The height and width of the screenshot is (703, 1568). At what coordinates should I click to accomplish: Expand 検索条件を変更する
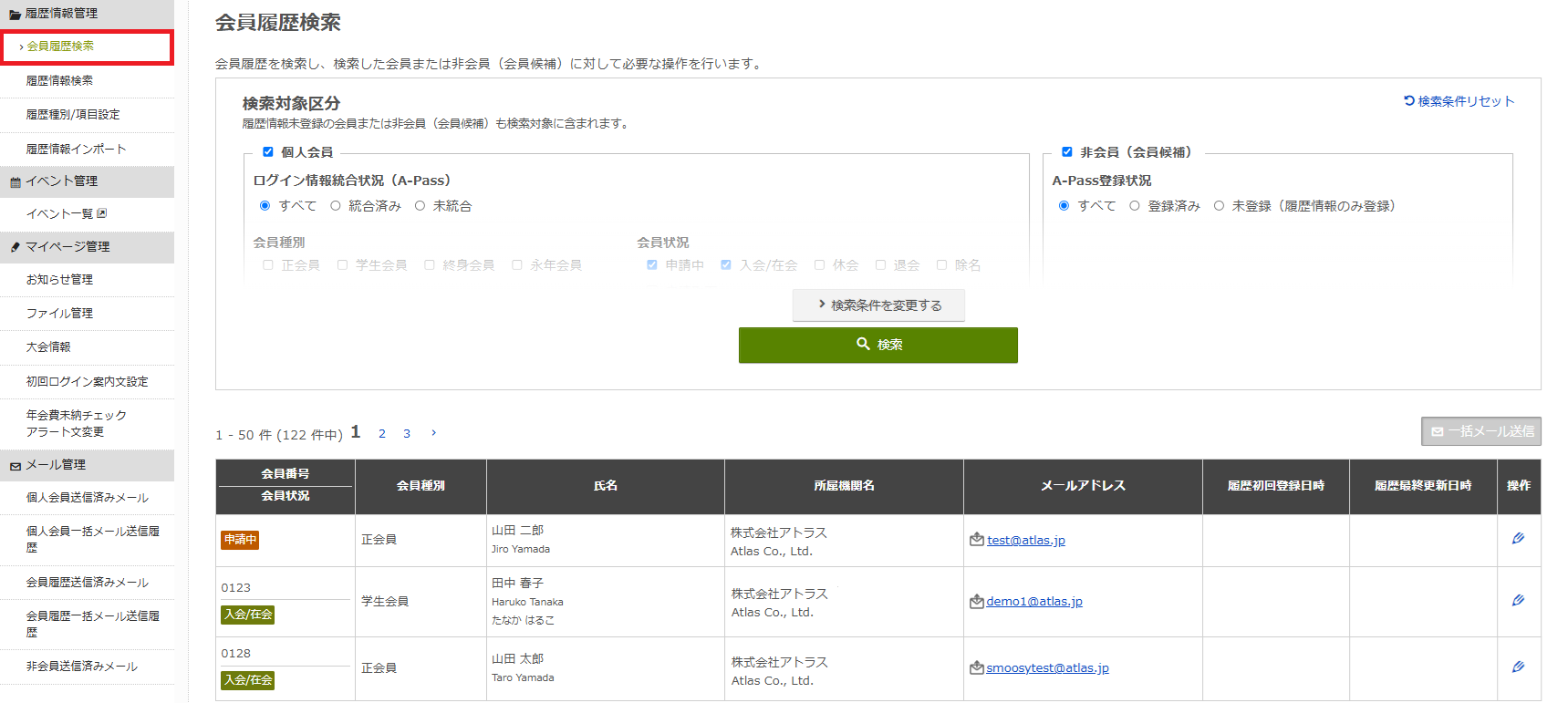[x=878, y=305]
